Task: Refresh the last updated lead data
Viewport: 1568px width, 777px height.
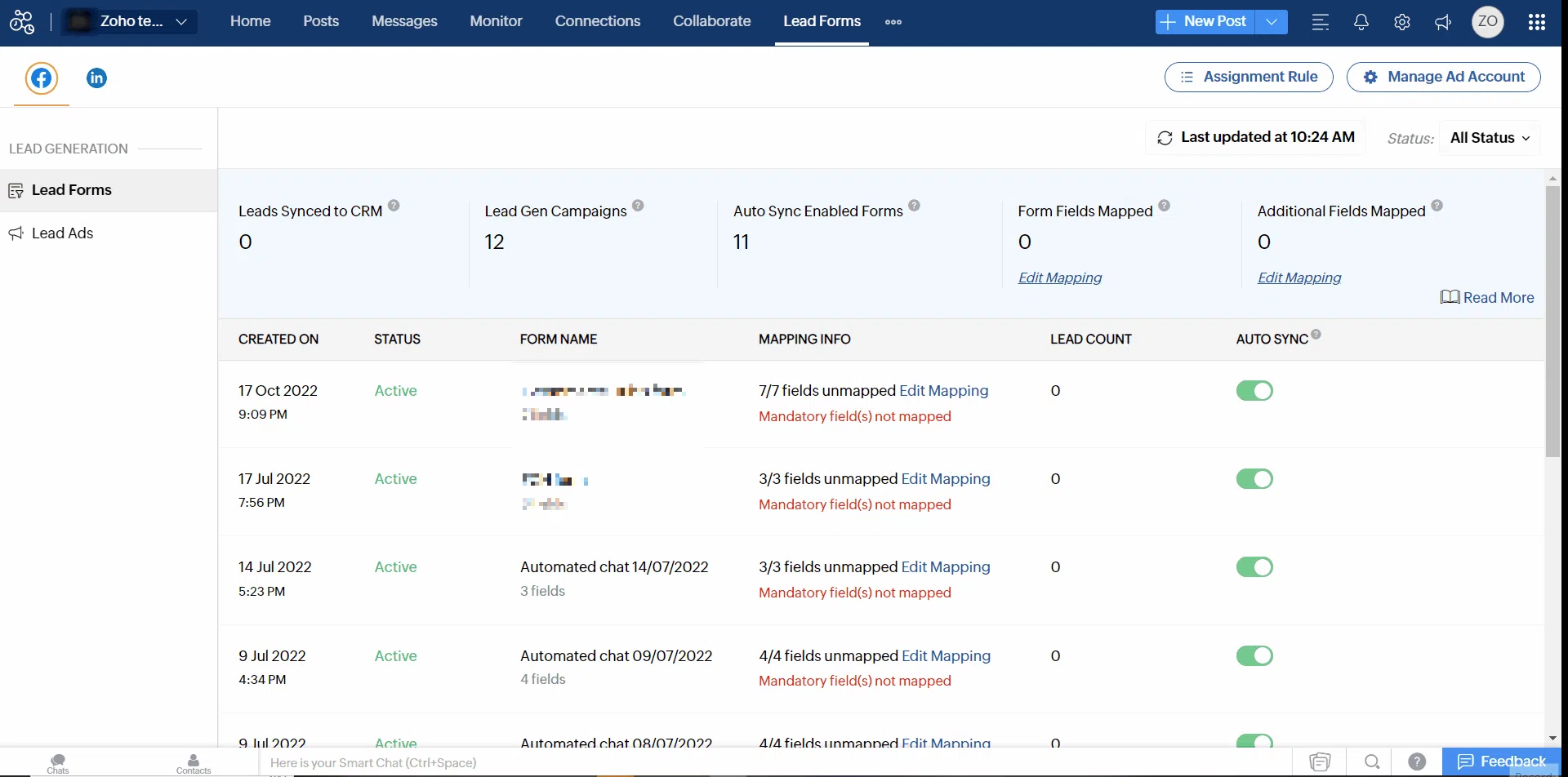Action: click(1165, 138)
